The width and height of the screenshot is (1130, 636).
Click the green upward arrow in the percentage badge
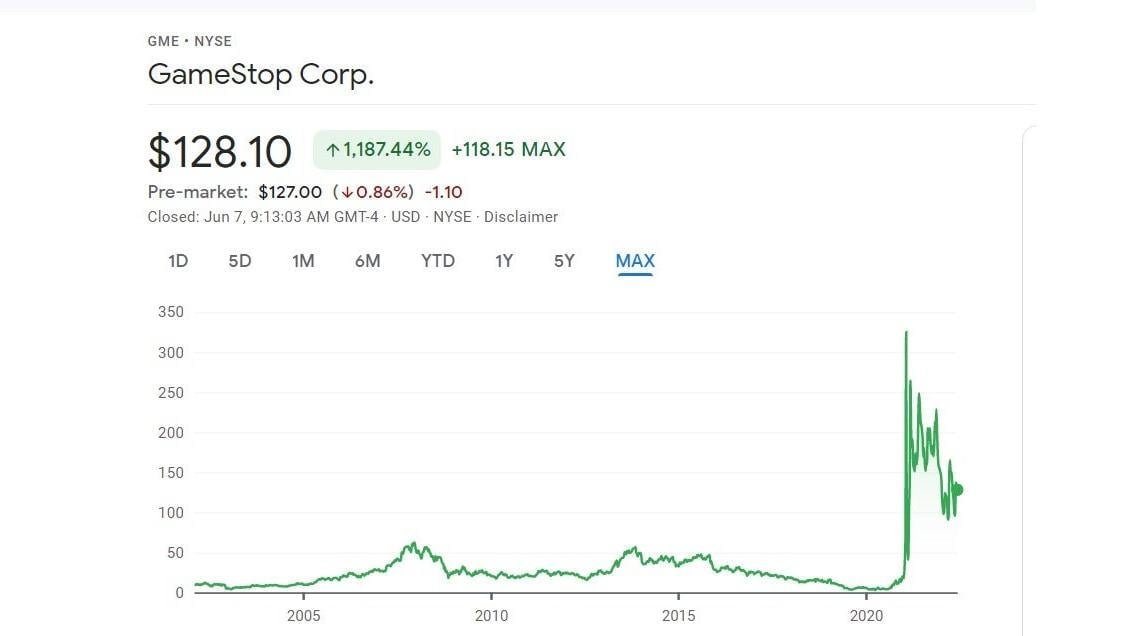(x=332, y=149)
